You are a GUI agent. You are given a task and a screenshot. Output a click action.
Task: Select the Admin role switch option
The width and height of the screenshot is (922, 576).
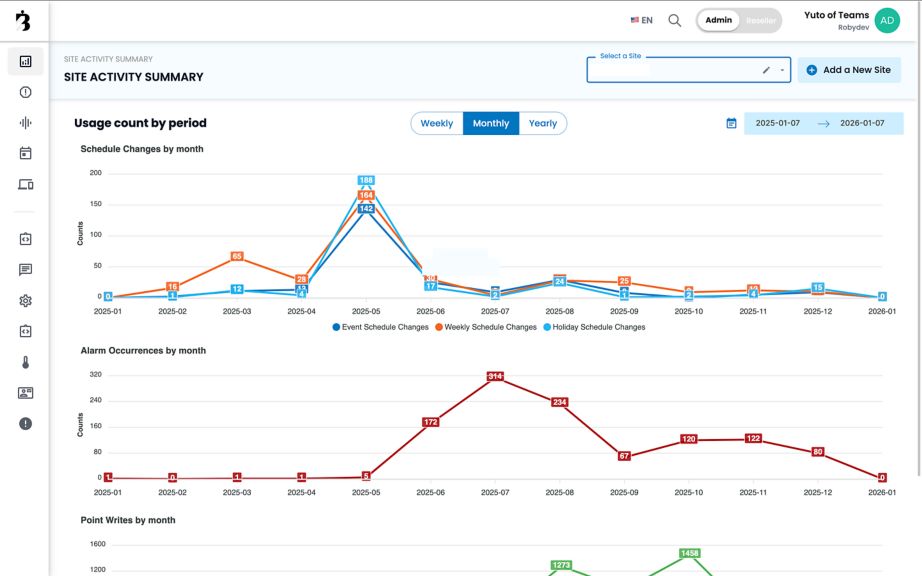[718, 20]
